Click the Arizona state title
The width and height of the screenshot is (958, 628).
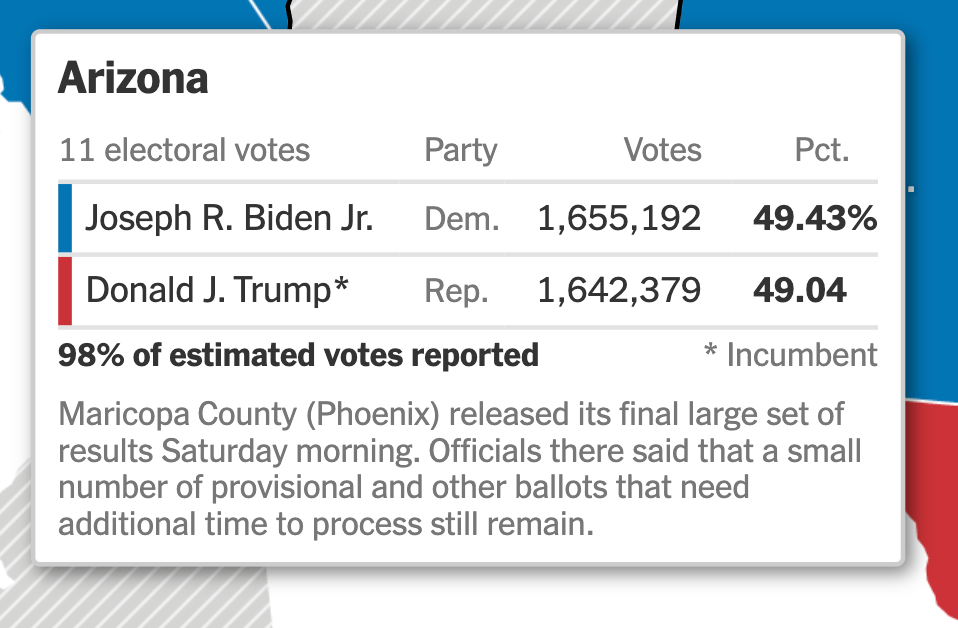coord(133,79)
